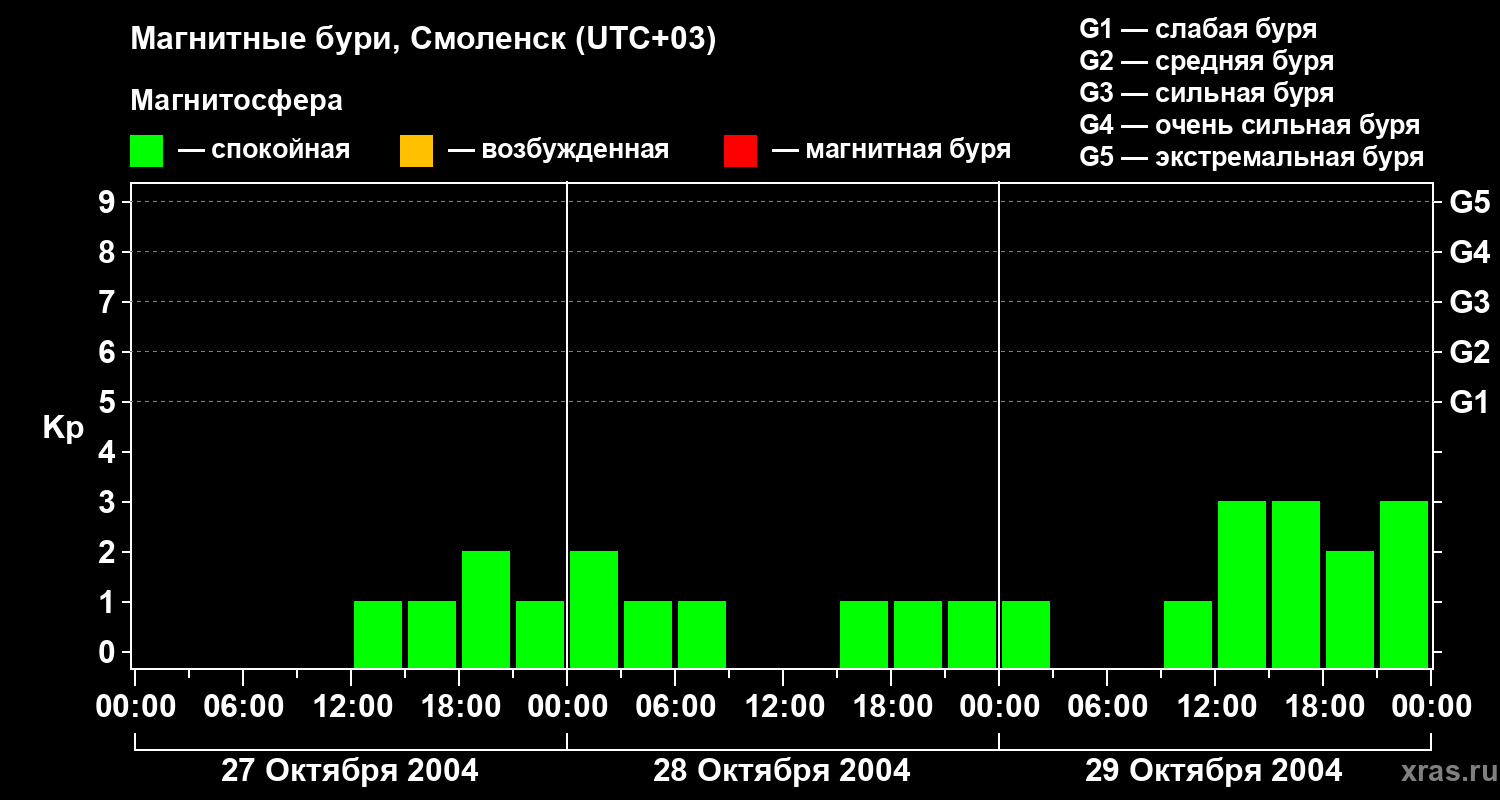Click the 'G4 — очень сильная буря' description
Screen dimensions: 1500x800
1249,125
